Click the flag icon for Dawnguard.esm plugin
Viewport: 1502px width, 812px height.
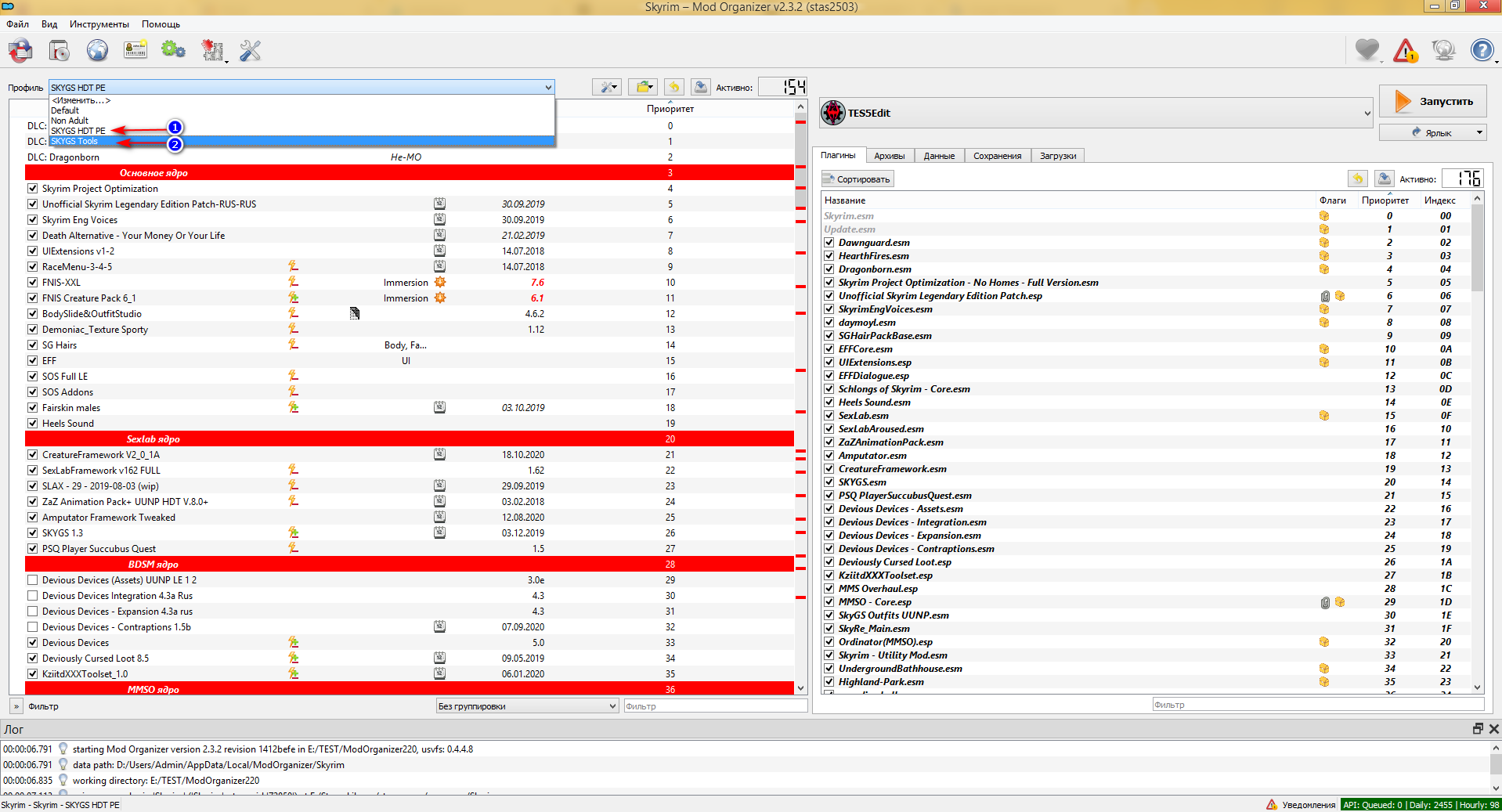(1324, 243)
